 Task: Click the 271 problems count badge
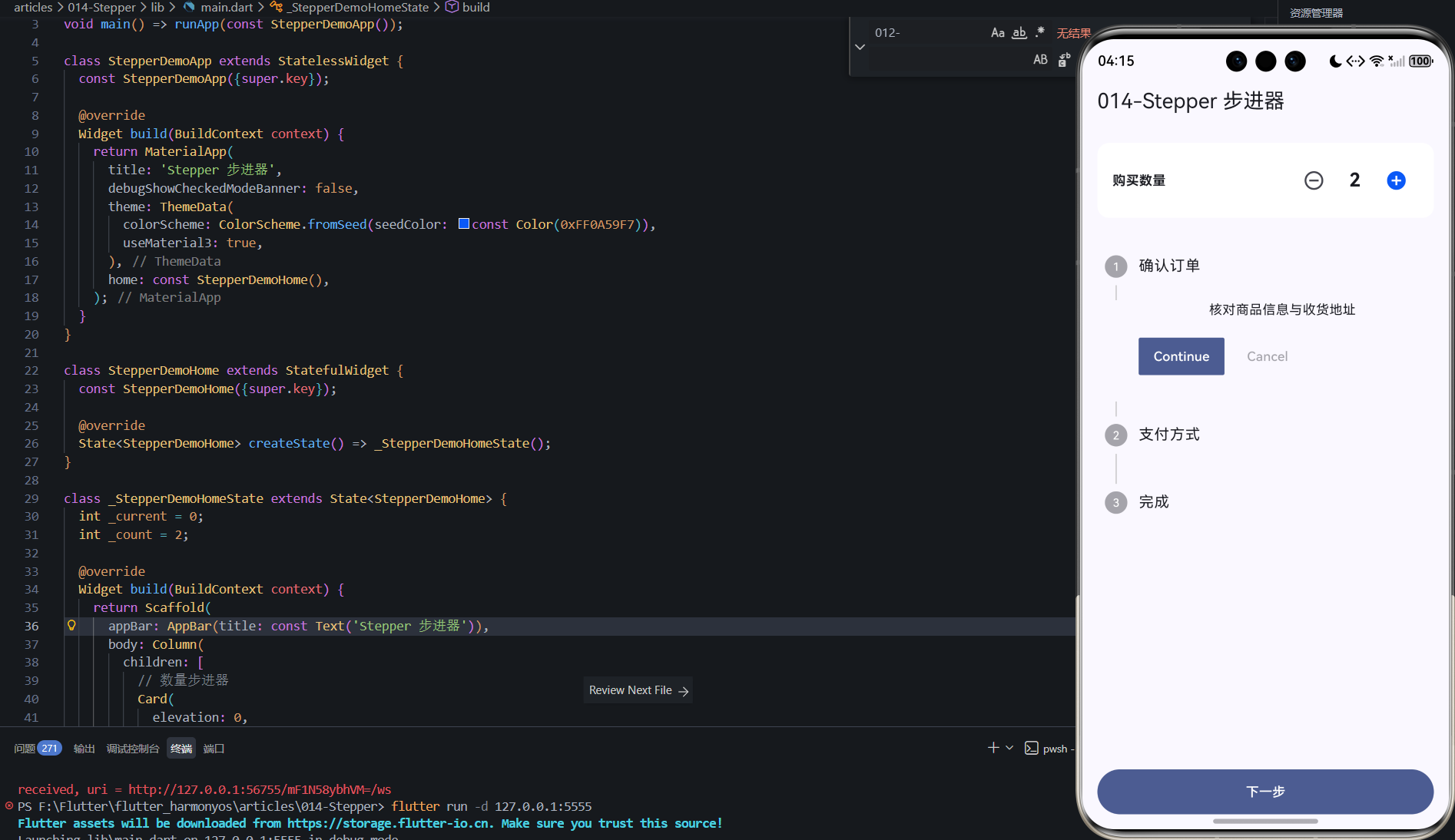click(x=49, y=749)
